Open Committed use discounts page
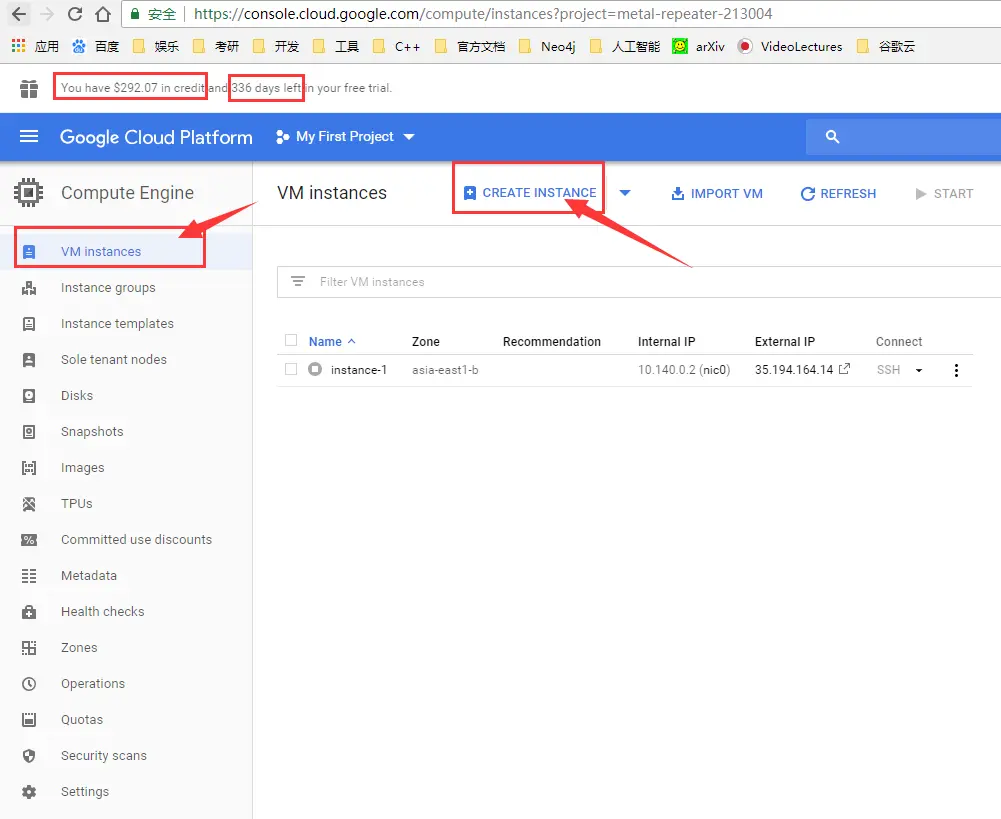The height and width of the screenshot is (819, 1001). point(136,540)
